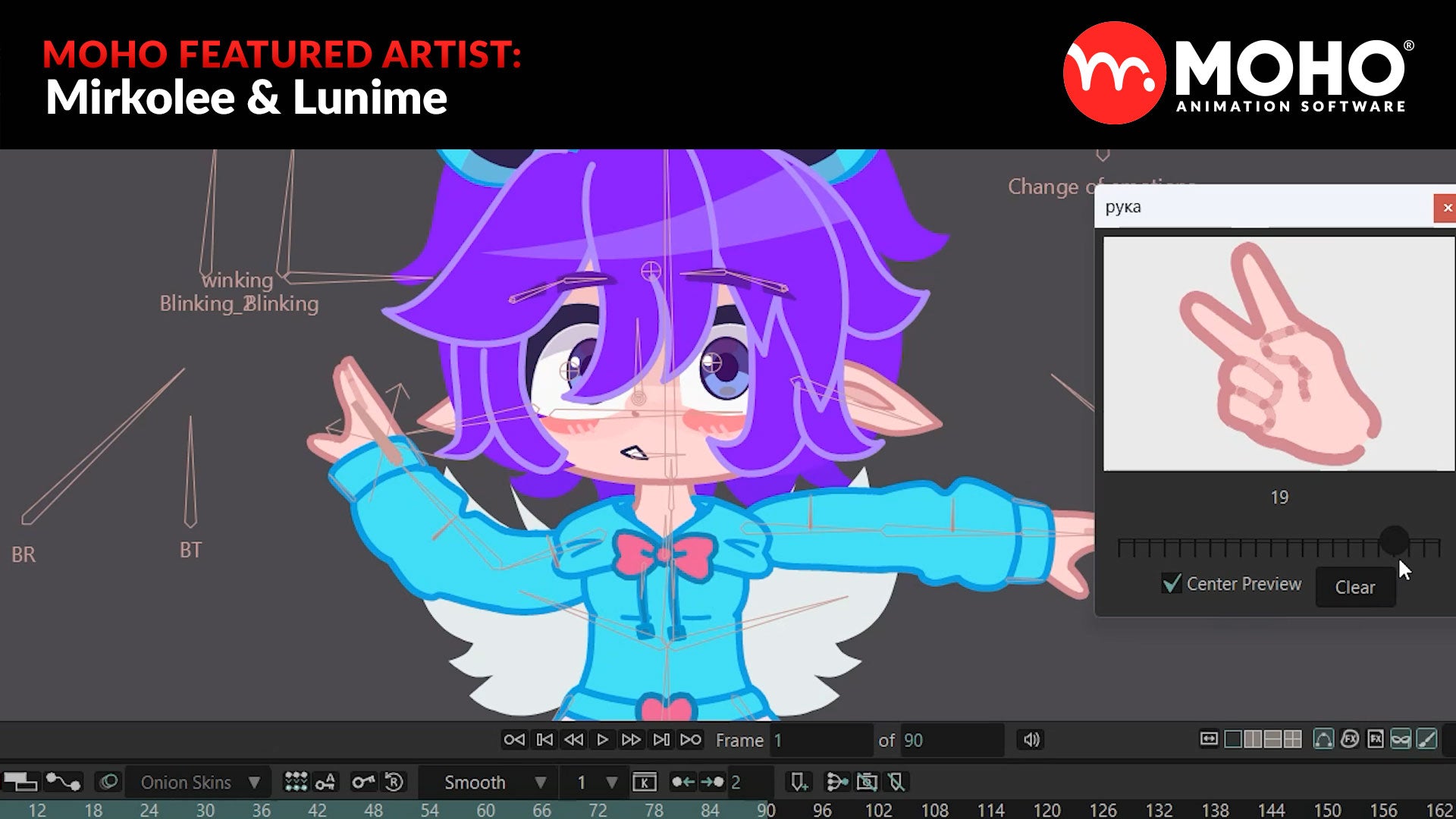
Task: Click the hand pose slider handle
Action: [x=1394, y=541]
